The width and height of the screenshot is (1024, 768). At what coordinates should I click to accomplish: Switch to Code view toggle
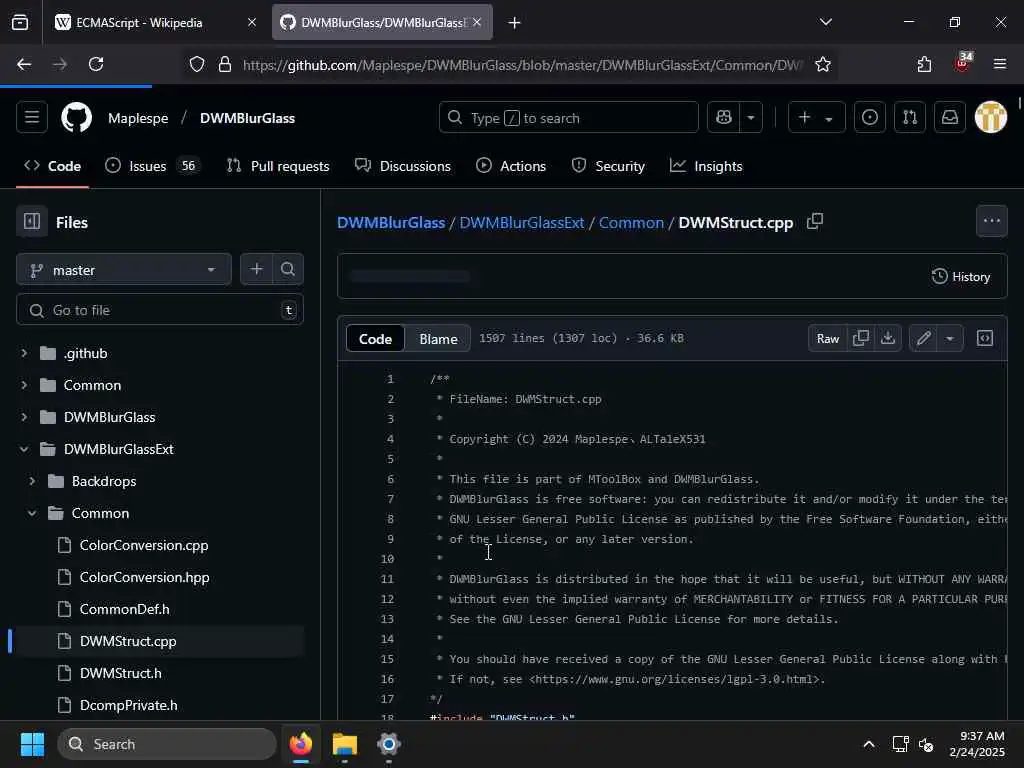tap(376, 339)
